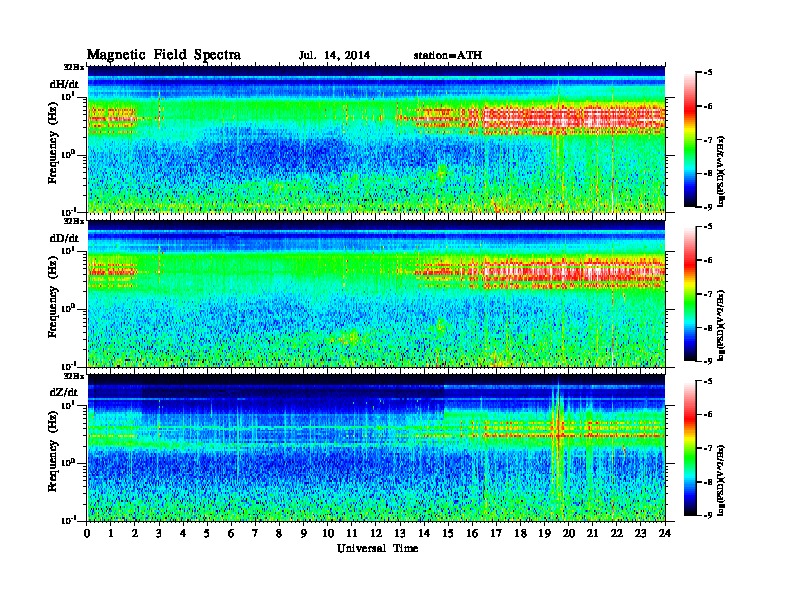Click hour tick label '15' on time axis

pos(448,533)
